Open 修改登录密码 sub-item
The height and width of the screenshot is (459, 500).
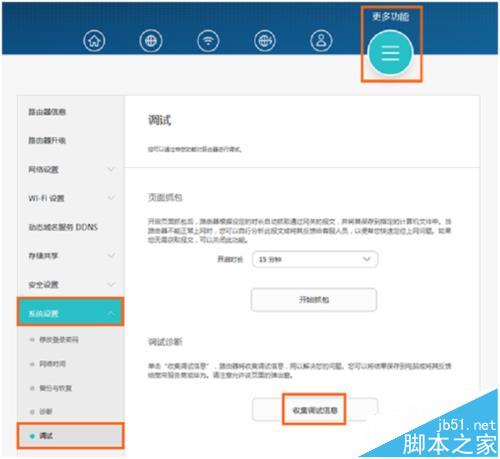point(59,340)
